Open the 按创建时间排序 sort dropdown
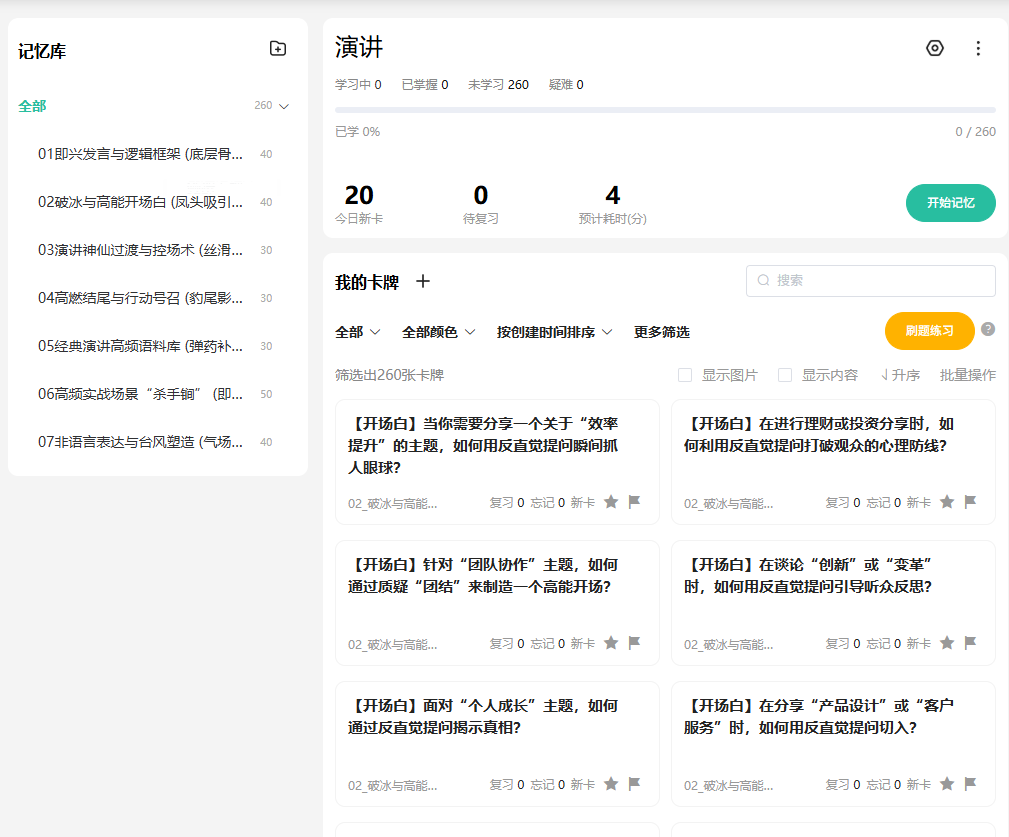This screenshot has height=837, width=1009. point(554,332)
